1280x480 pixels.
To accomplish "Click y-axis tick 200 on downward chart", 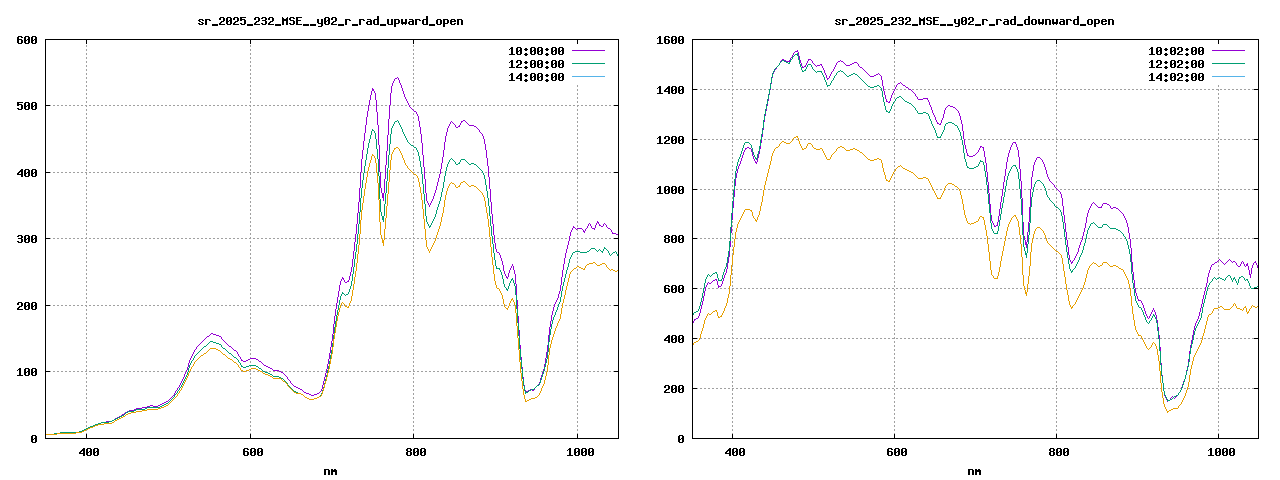I will pyautogui.click(x=674, y=388).
